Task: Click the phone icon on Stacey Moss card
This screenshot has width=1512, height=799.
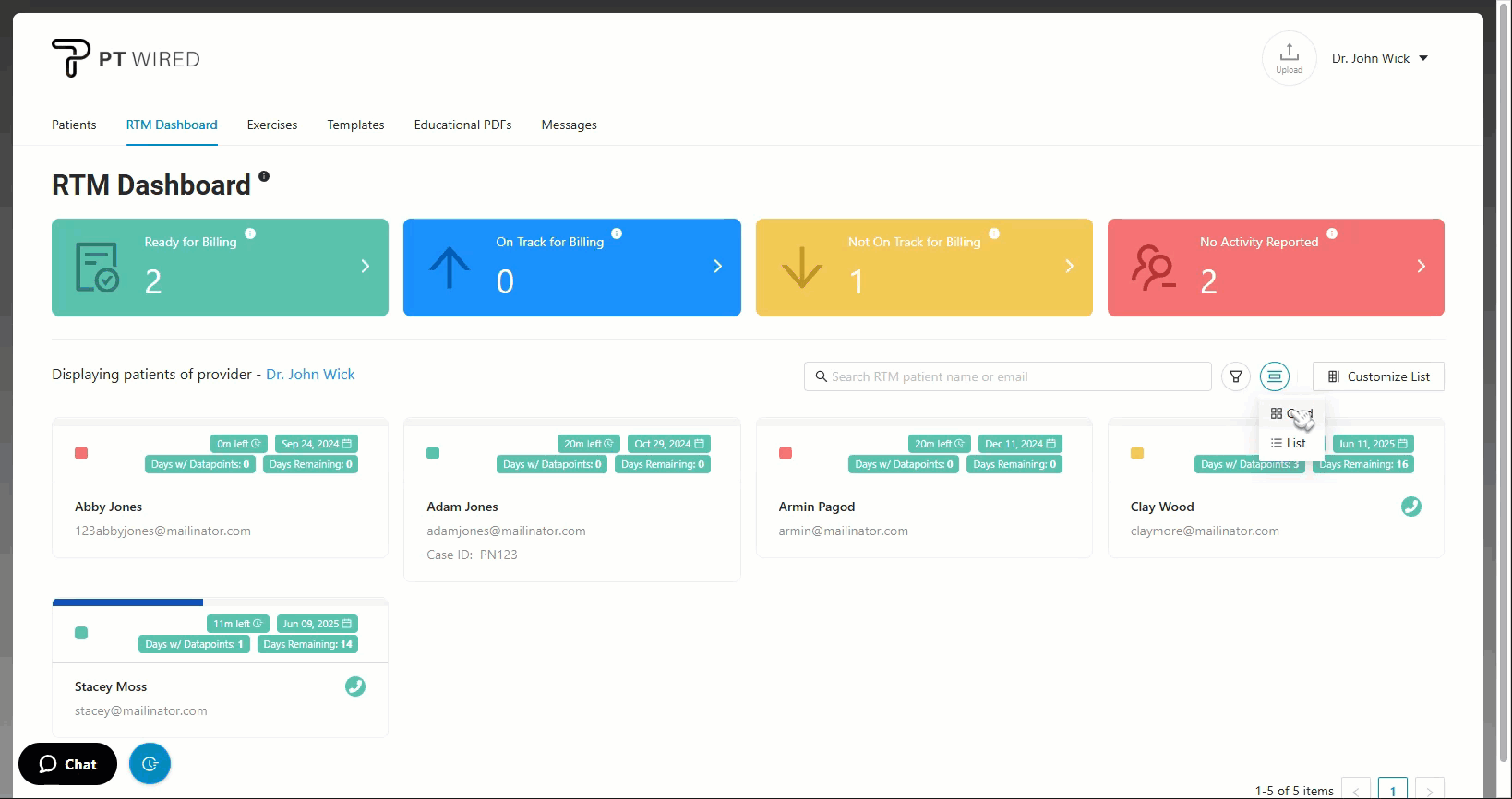Action: 354,686
